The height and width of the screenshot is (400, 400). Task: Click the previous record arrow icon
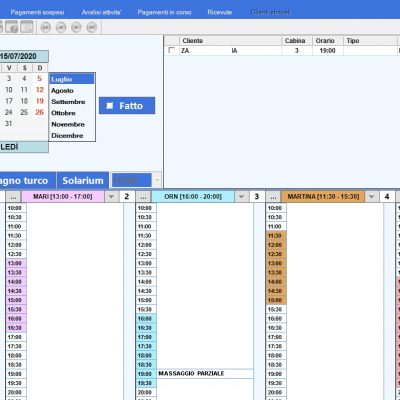click(61, 27)
